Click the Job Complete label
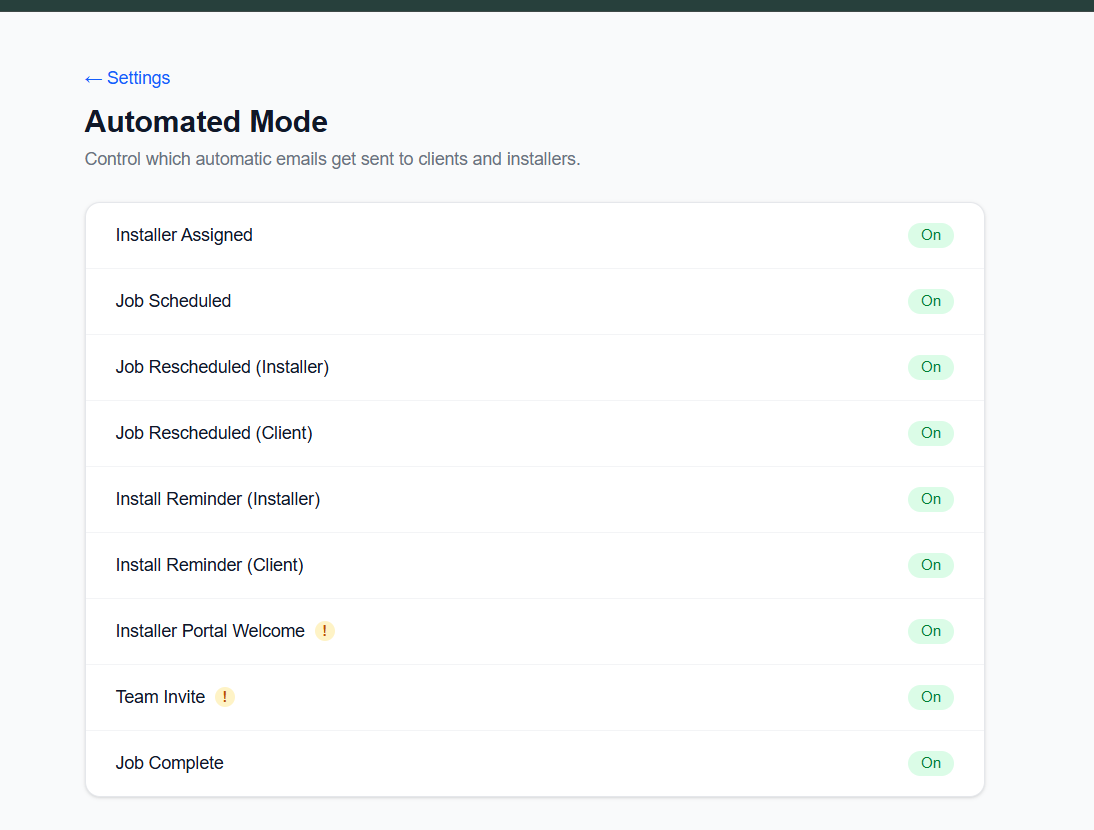This screenshot has height=830, width=1094. [170, 763]
